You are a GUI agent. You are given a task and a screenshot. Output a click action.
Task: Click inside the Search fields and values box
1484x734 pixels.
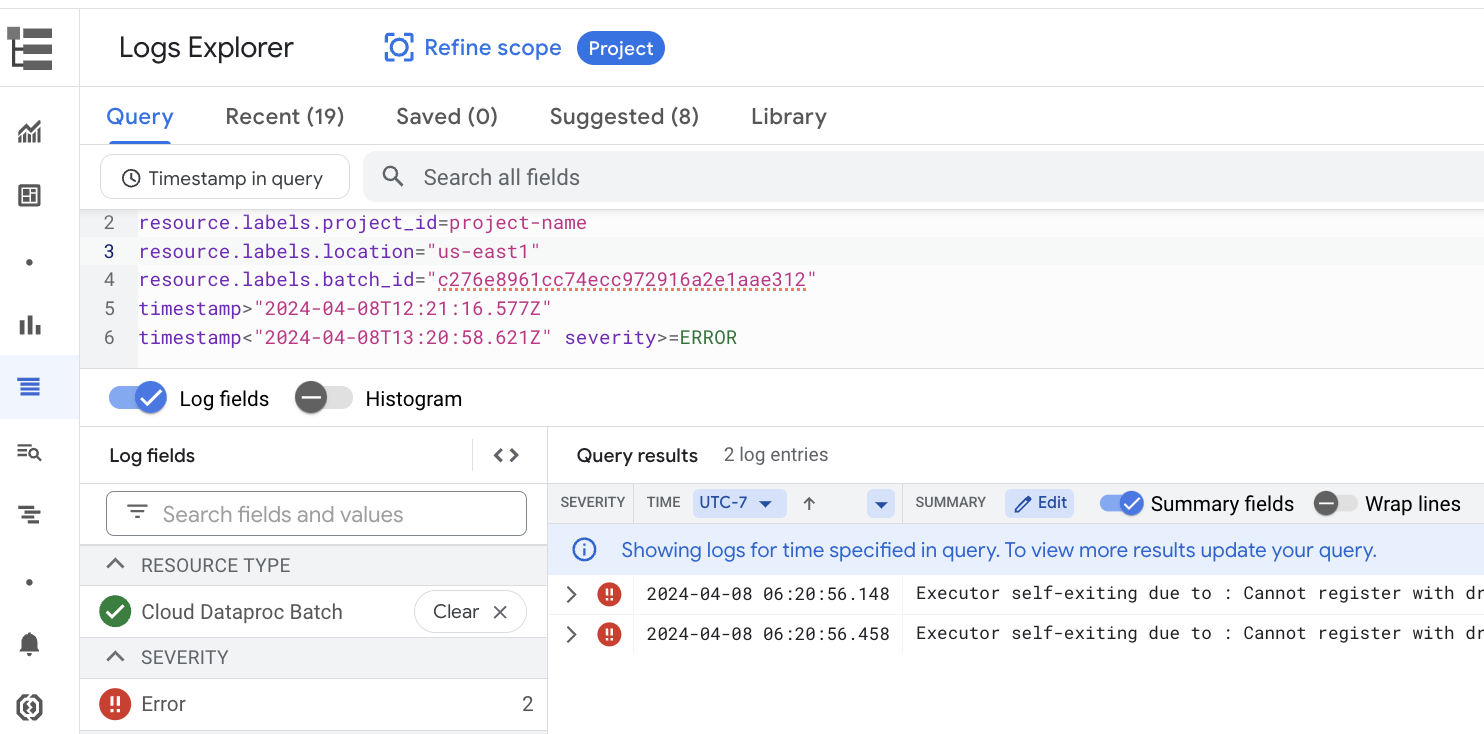coord(316,513)
